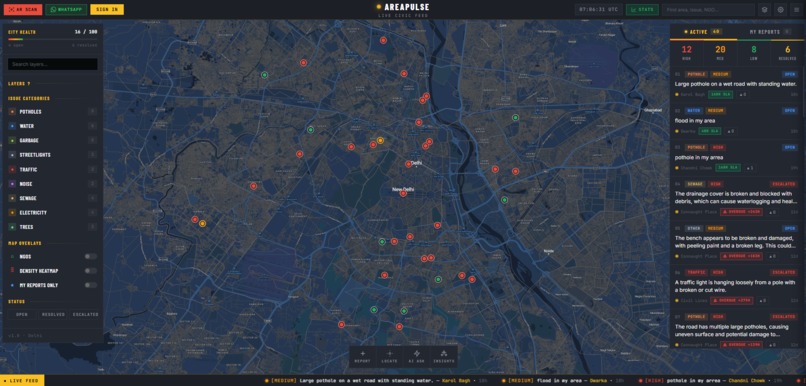Viewport: 806px width, 386px height.
Task: Switch to the Active tab
Action: [x=703, y=32]
